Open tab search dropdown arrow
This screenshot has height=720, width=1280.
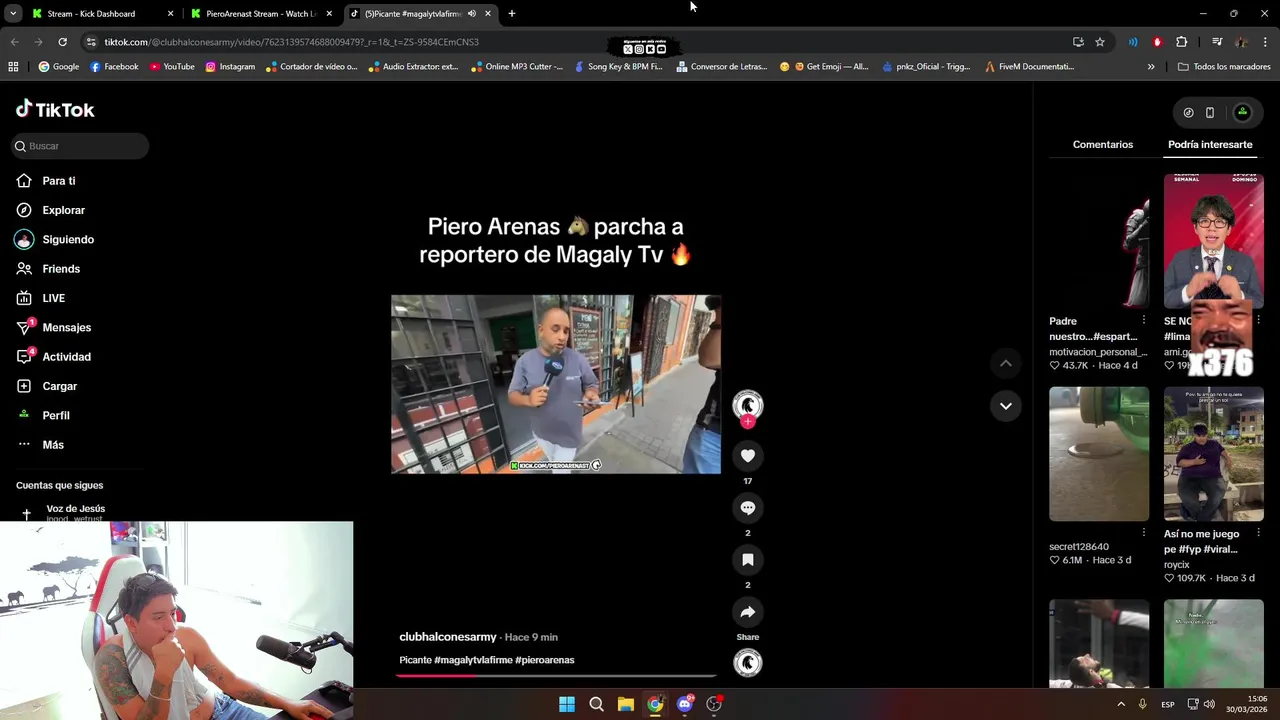coord(11,14)
